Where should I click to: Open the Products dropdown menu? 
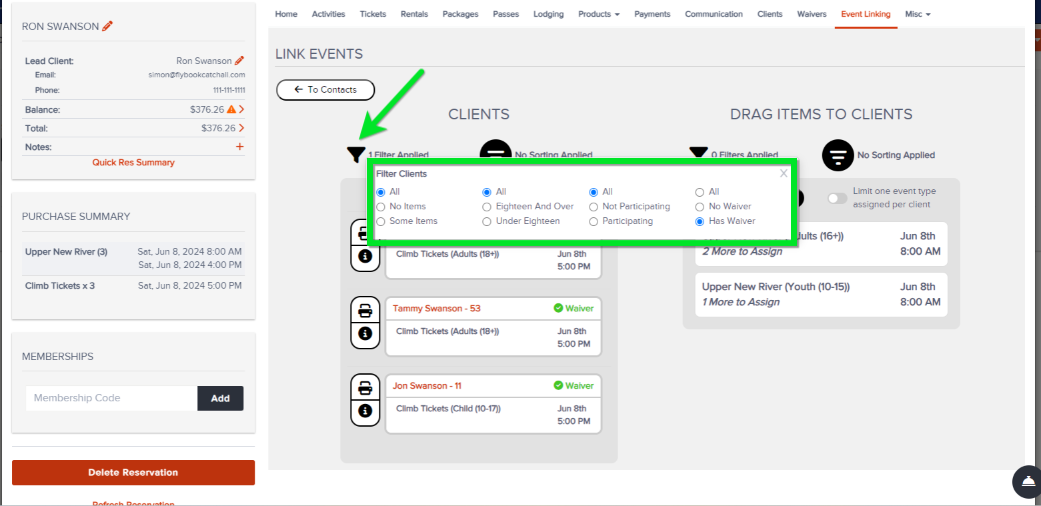coord(599,14)
